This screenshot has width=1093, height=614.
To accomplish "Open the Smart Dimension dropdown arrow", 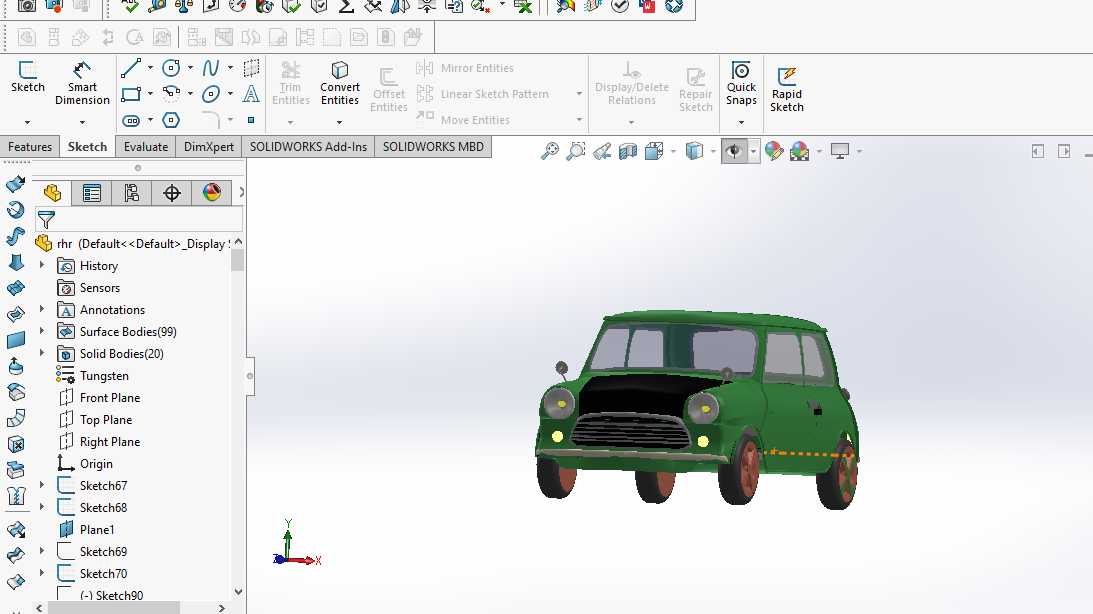I will click(x=82, y=122).
